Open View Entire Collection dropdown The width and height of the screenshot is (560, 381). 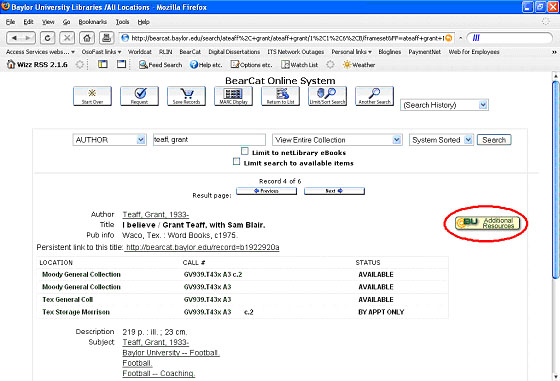pyautogui.click(x=337, y=140)
